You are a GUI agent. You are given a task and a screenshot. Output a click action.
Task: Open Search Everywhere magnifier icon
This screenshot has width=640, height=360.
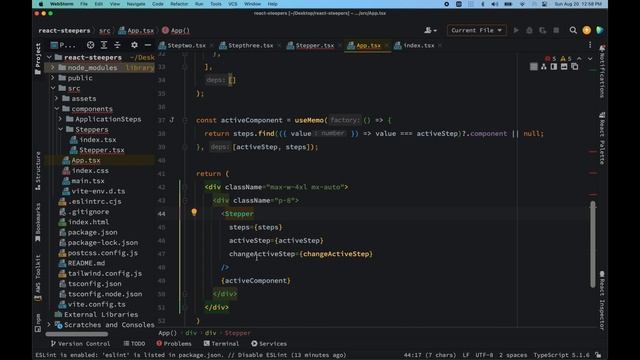pos(573,30)
